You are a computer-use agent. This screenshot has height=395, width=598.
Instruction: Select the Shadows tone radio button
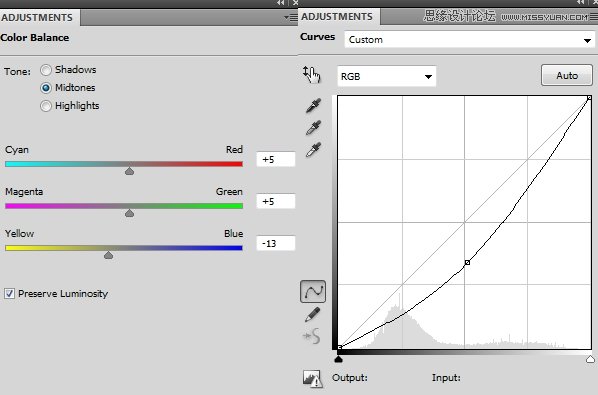[x=46, y=70]
